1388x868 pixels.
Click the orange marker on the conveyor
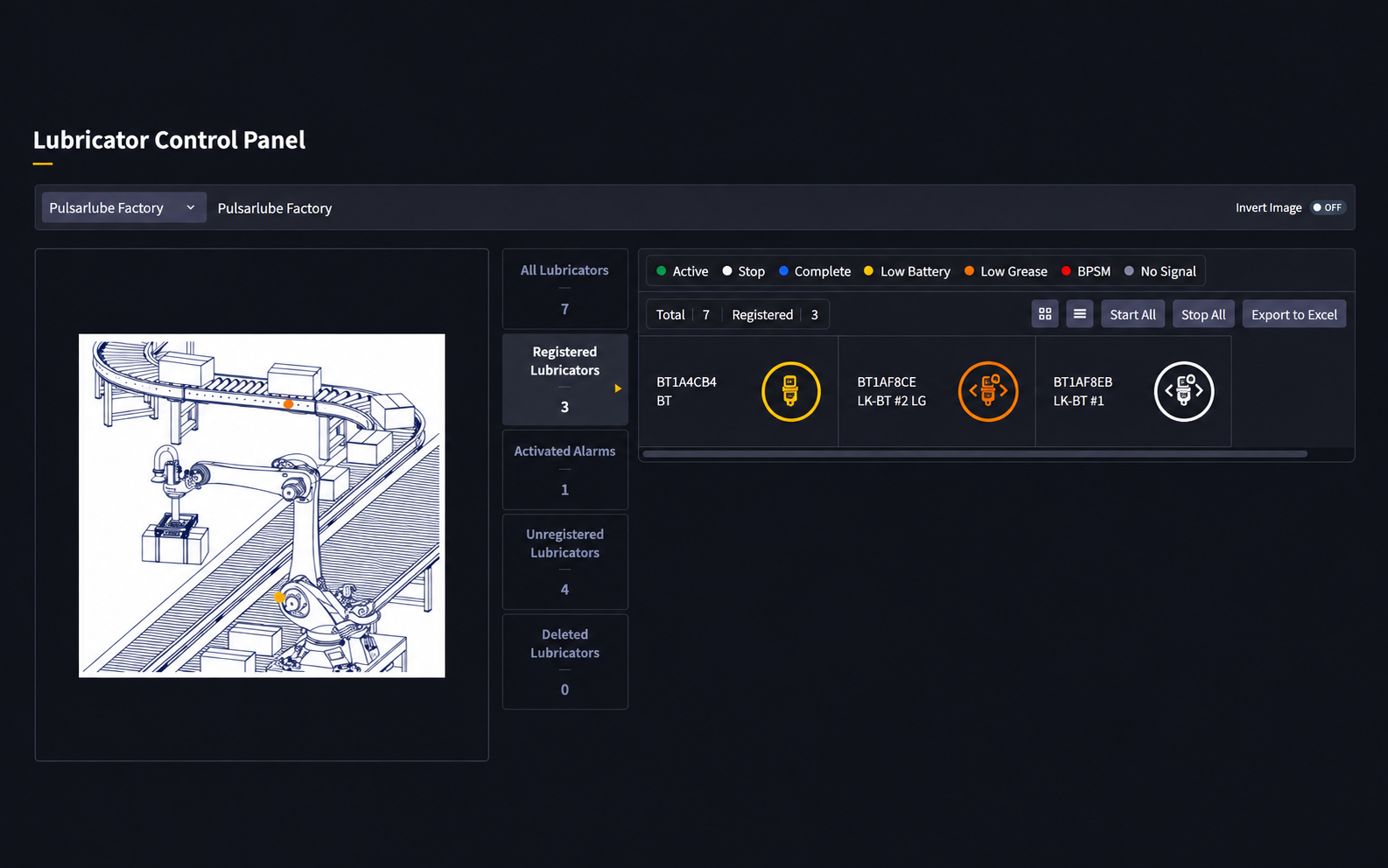288,403
